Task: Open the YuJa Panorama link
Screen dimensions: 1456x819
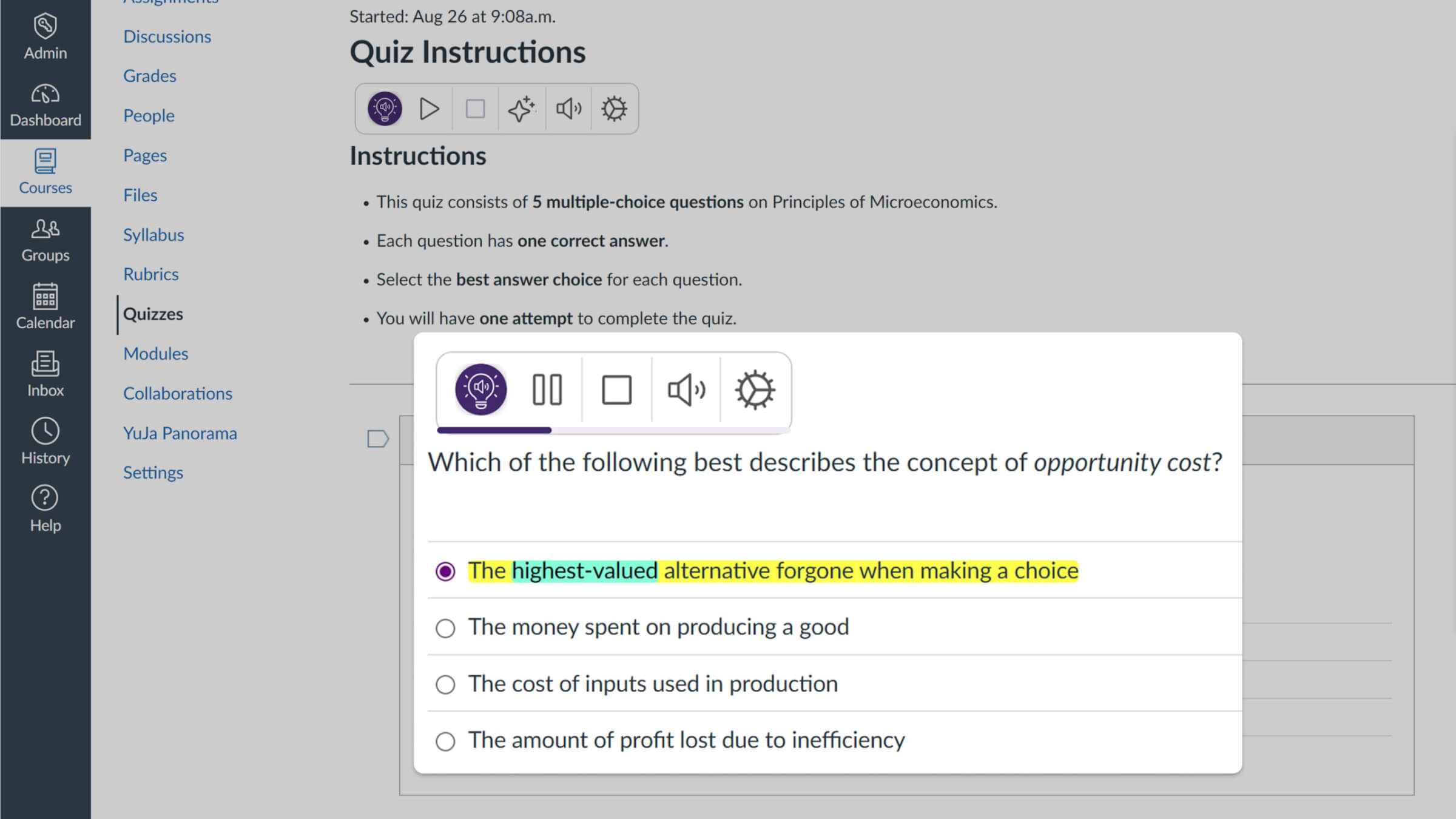Action: tap(180, 433)
